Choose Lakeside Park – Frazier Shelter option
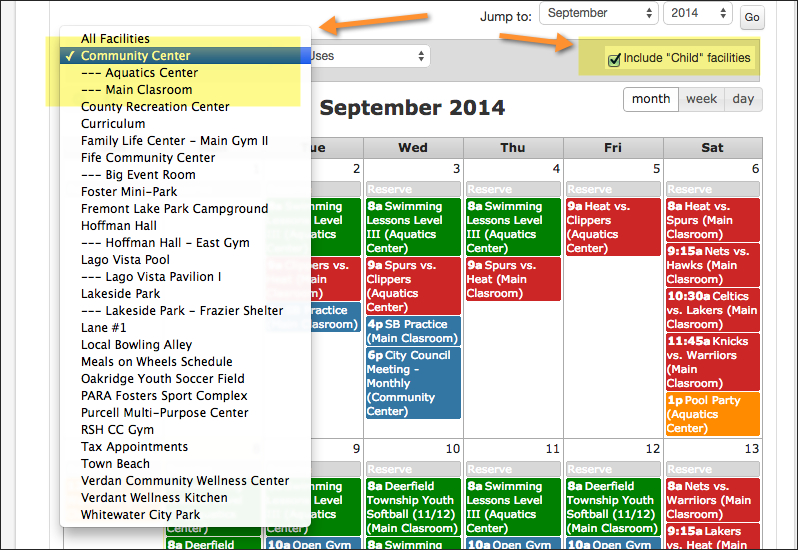This screenshot has width=798, height=550. click(x=185, y=311)
